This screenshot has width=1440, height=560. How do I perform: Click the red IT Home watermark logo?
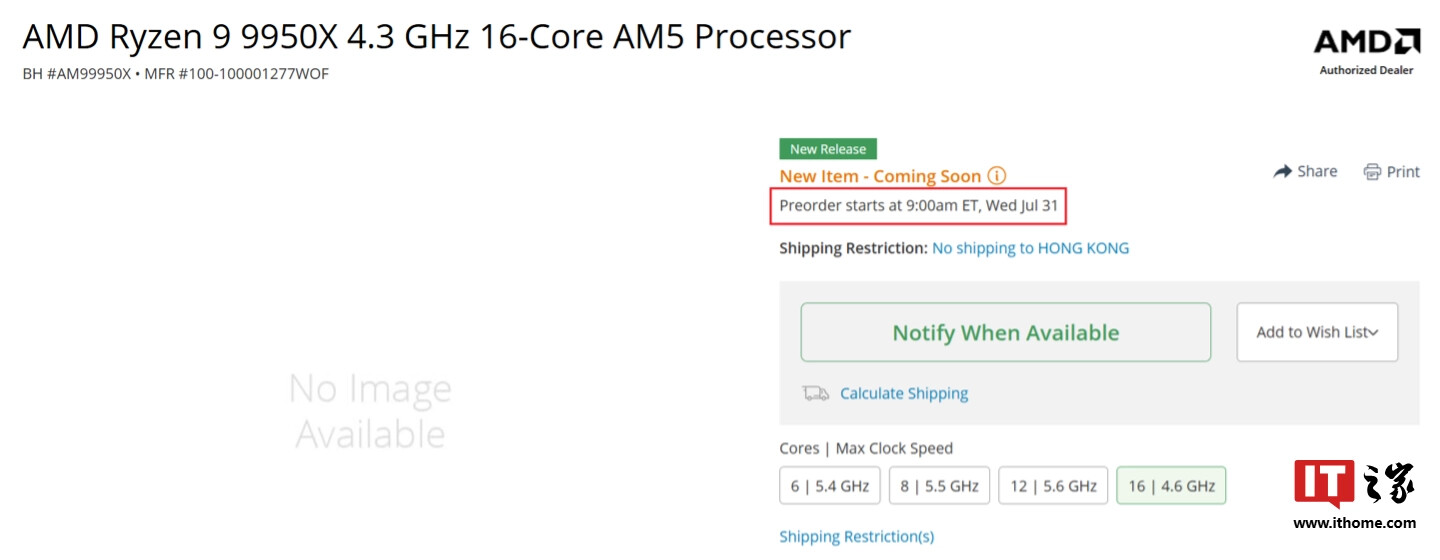(1324, 484)
